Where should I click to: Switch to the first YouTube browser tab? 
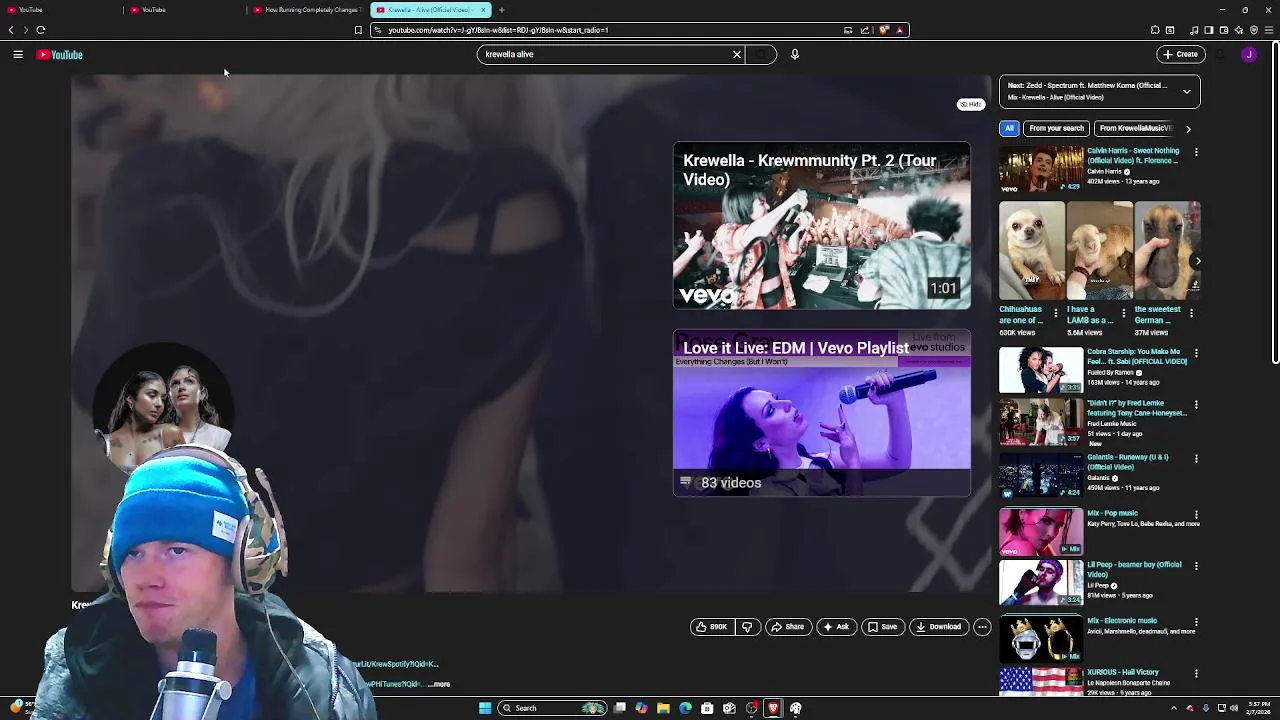[60, 10]
